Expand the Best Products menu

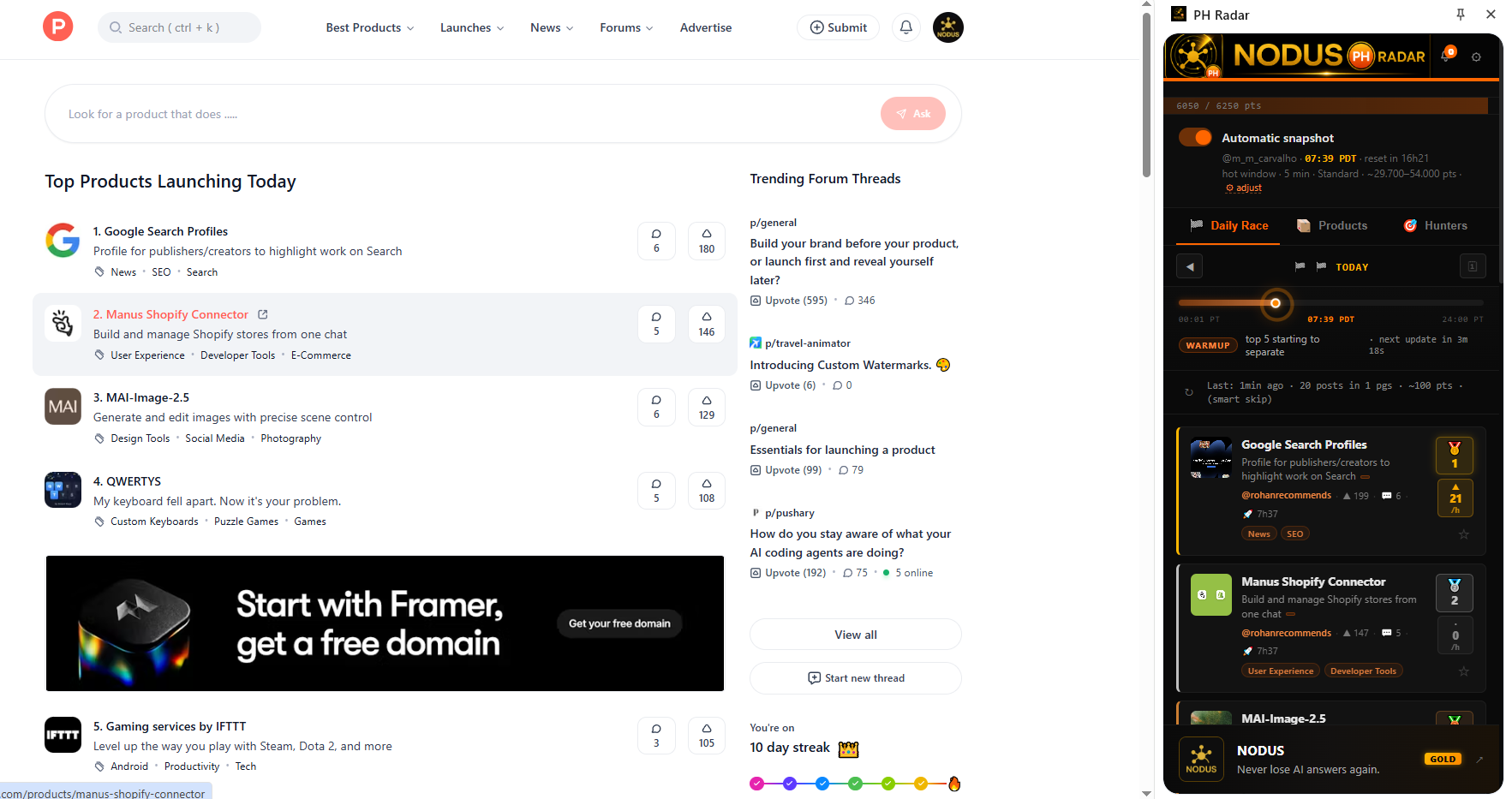pyautogui.click(x=370, y=27)
